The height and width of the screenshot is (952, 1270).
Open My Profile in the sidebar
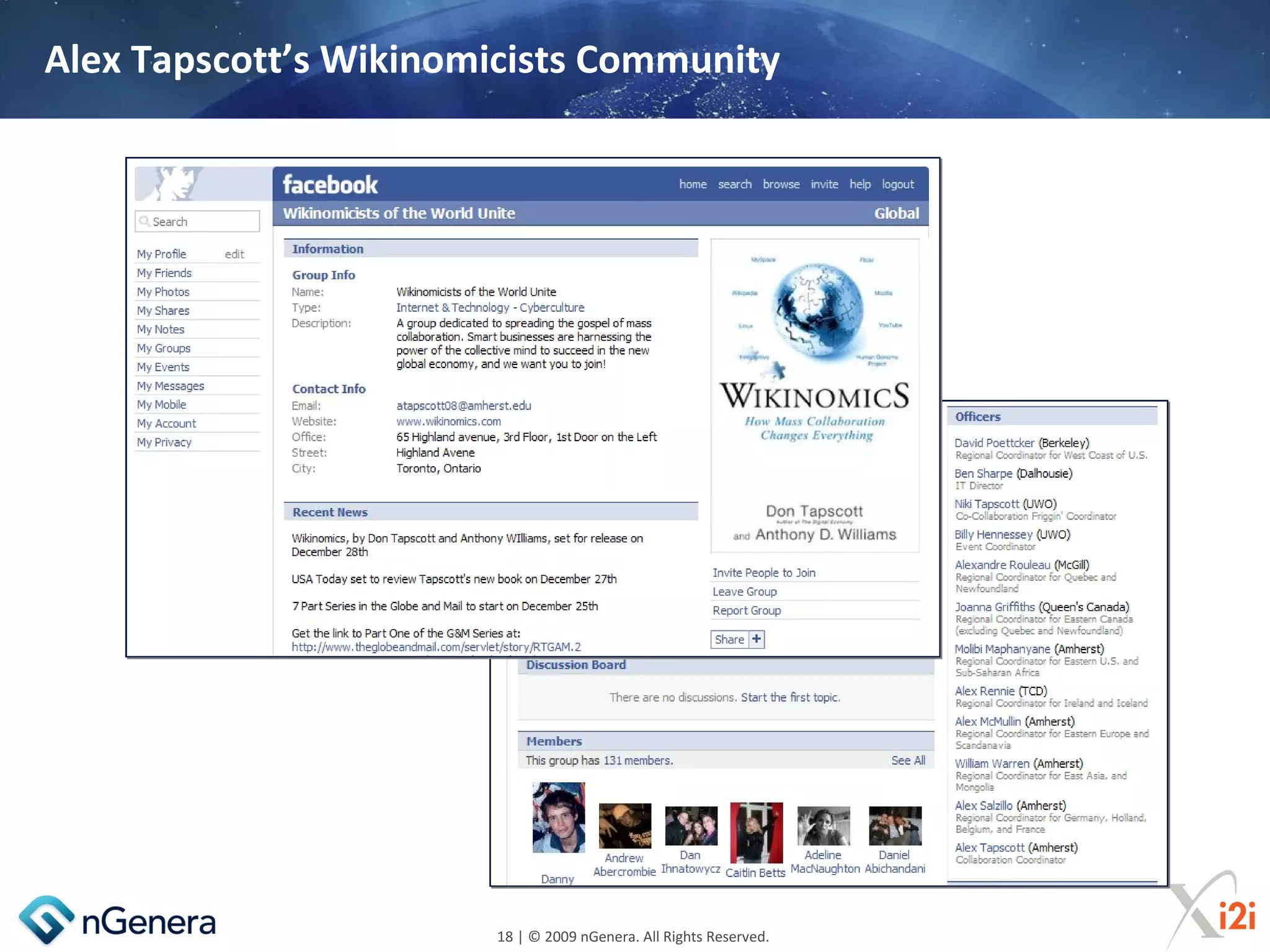(161, 254)
